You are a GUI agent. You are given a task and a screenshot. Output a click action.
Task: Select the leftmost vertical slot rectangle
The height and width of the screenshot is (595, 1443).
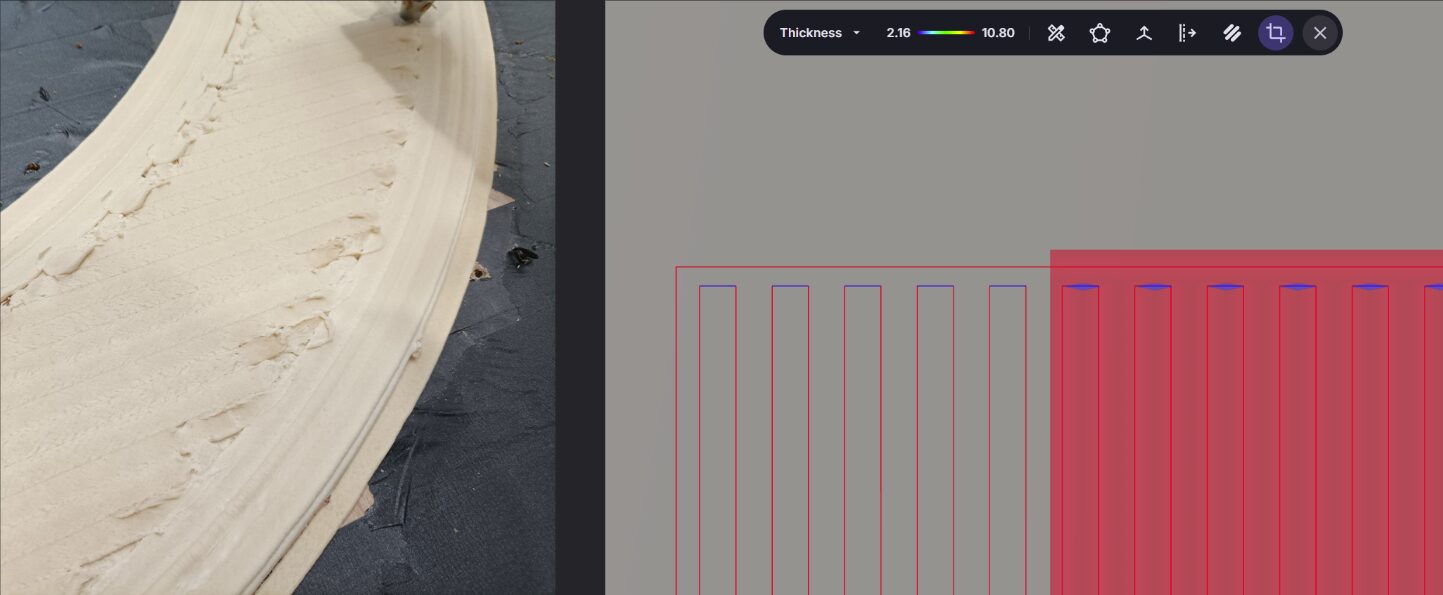[717, 440]
